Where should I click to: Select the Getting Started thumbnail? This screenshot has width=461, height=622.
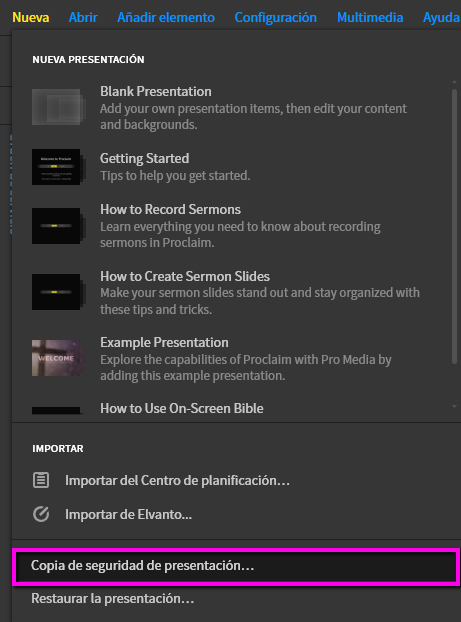coord(59,167)
